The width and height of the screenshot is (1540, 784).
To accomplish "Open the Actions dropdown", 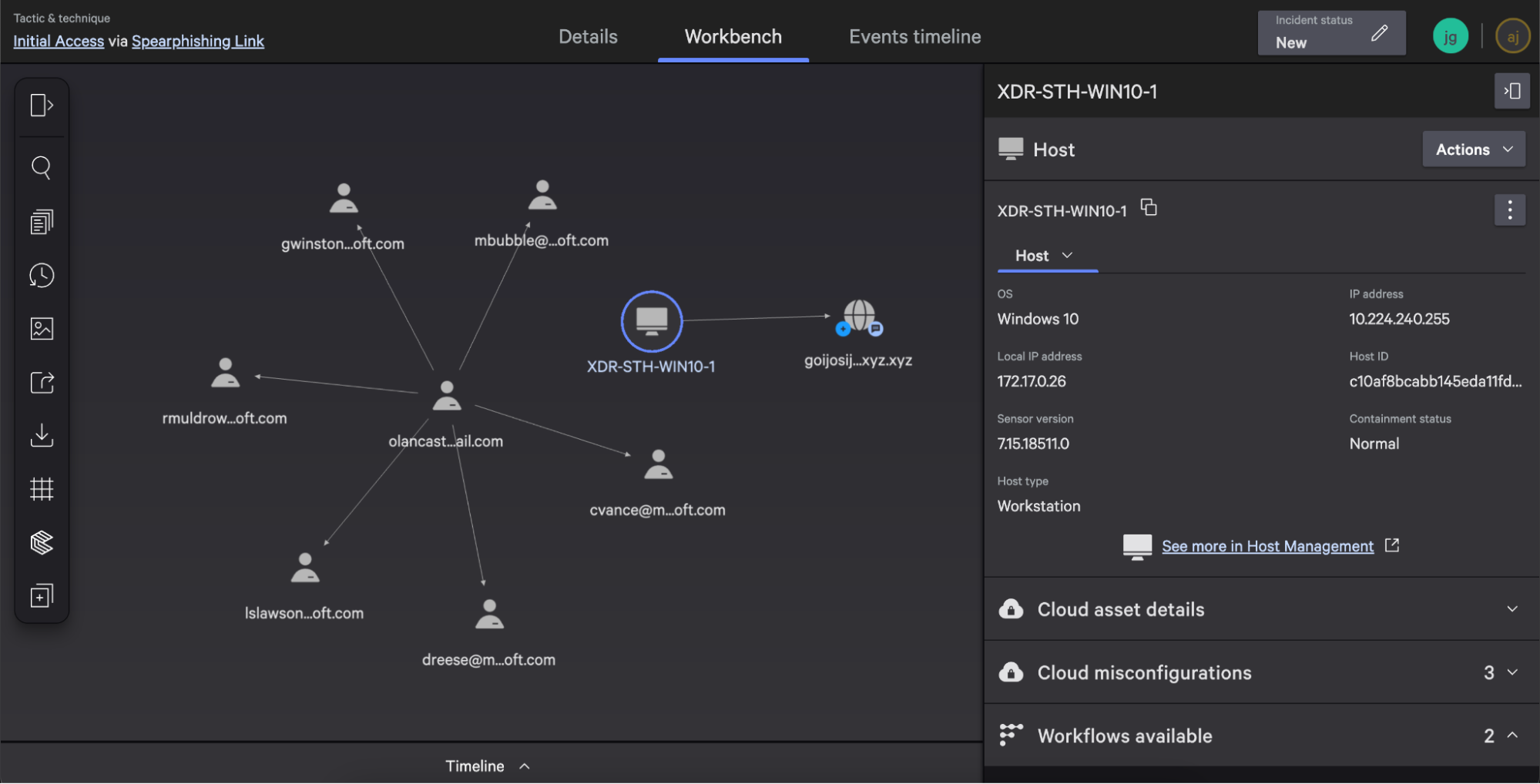I will (1473, 149).
